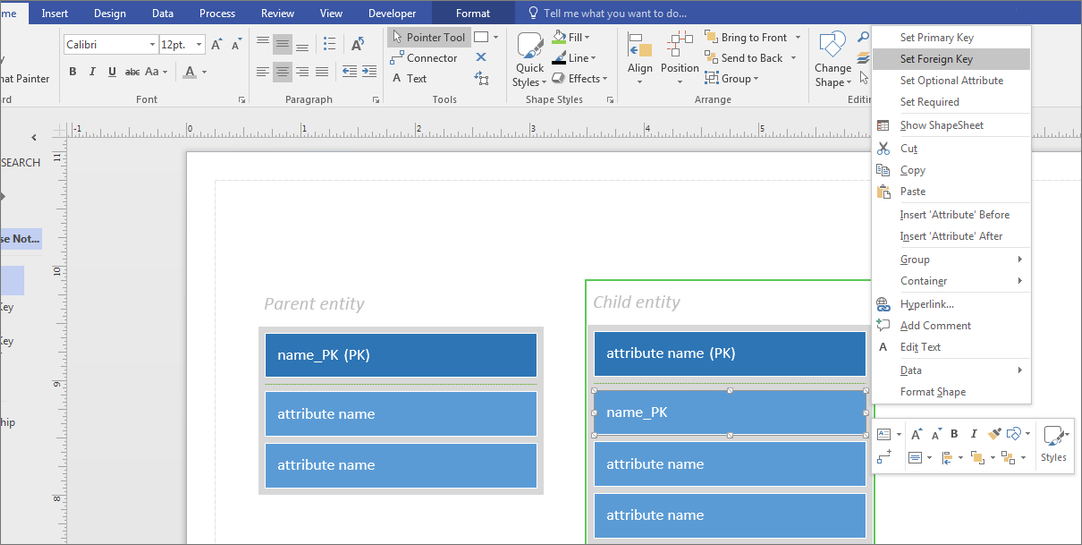Click the Pointer Tool button
The height and width of the screenshot is (545, 1082).
tap(428, 37)
